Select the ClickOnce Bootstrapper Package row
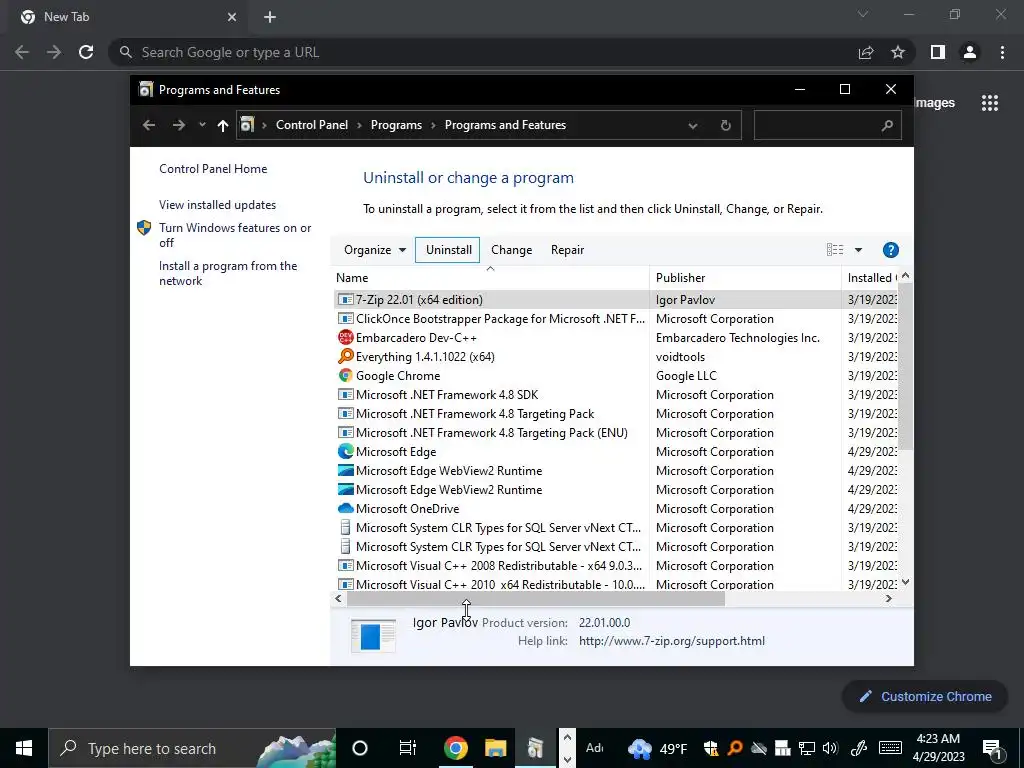 [615, 319]
